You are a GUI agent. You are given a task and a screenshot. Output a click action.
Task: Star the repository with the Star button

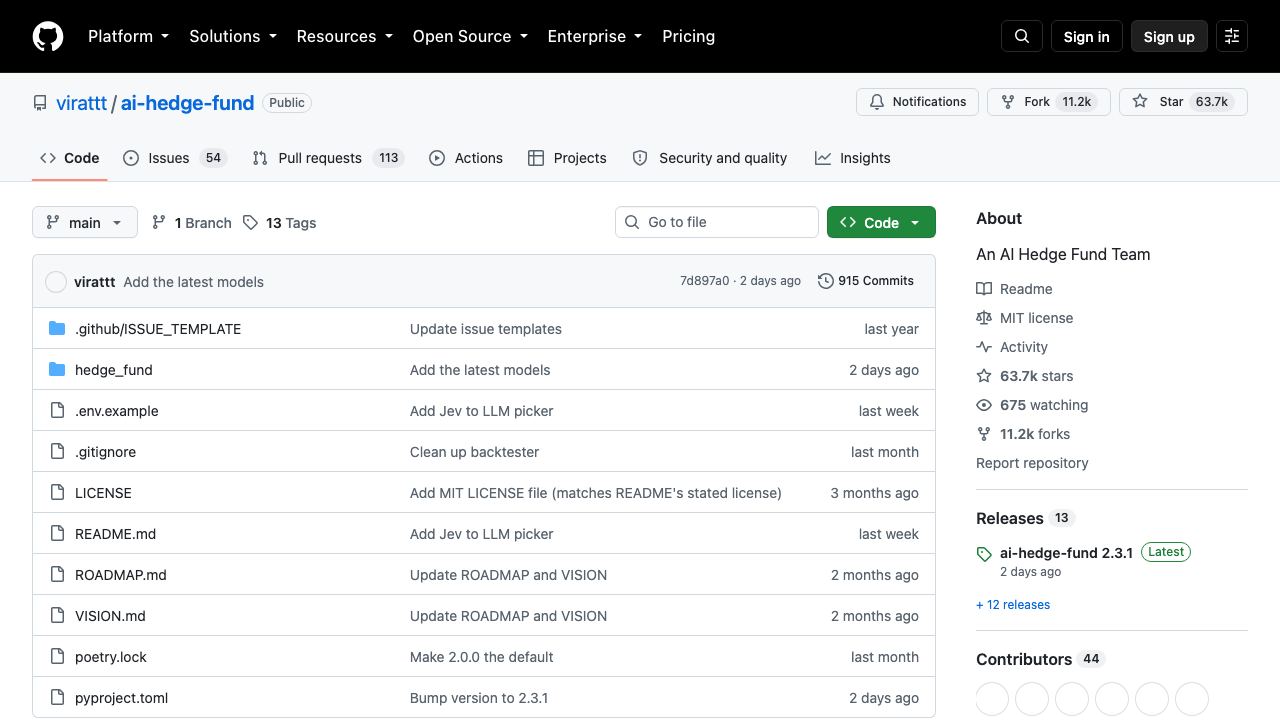point(1183,102)
